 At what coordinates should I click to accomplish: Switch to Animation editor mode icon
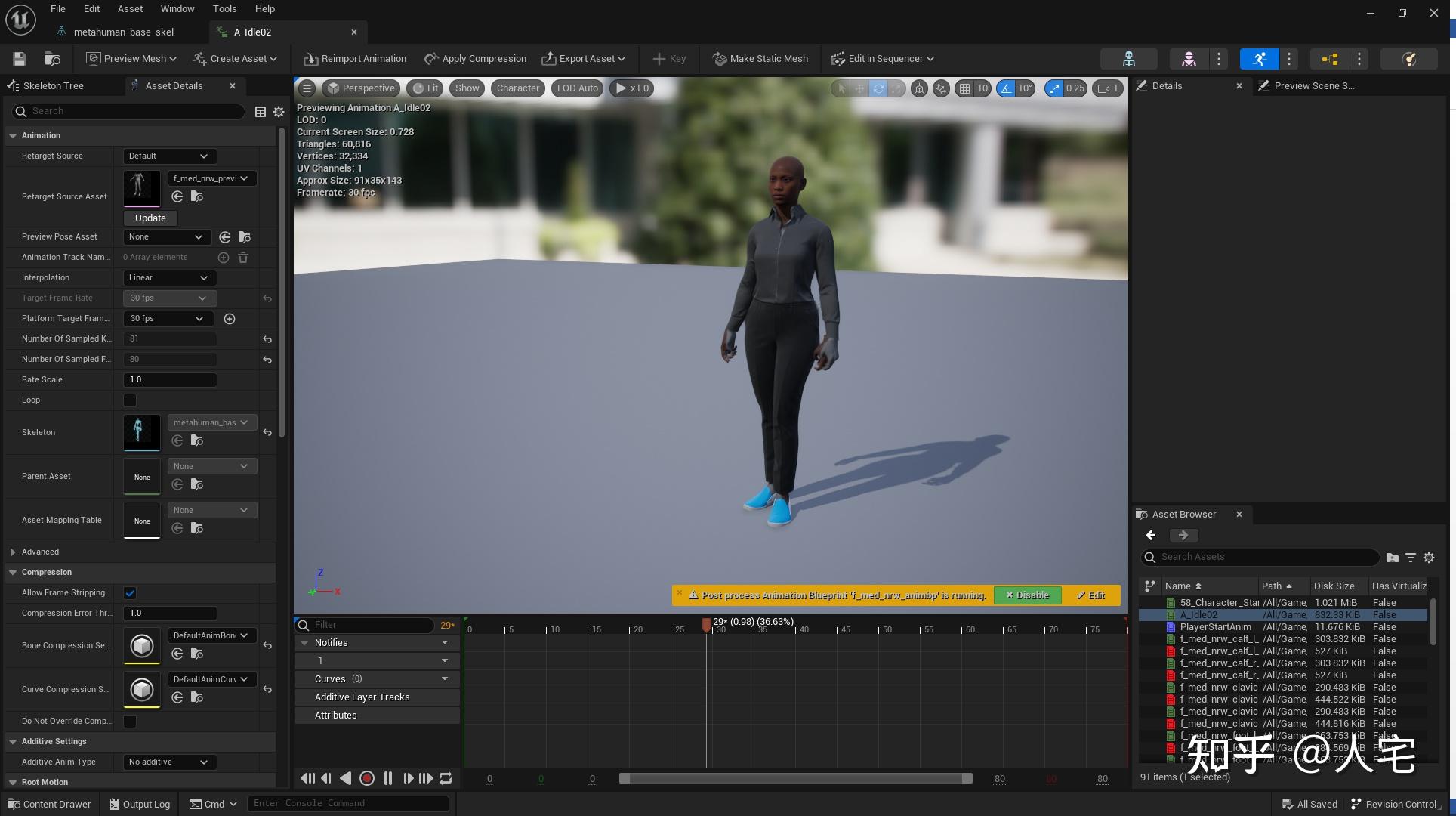(x=1259, y=59)
